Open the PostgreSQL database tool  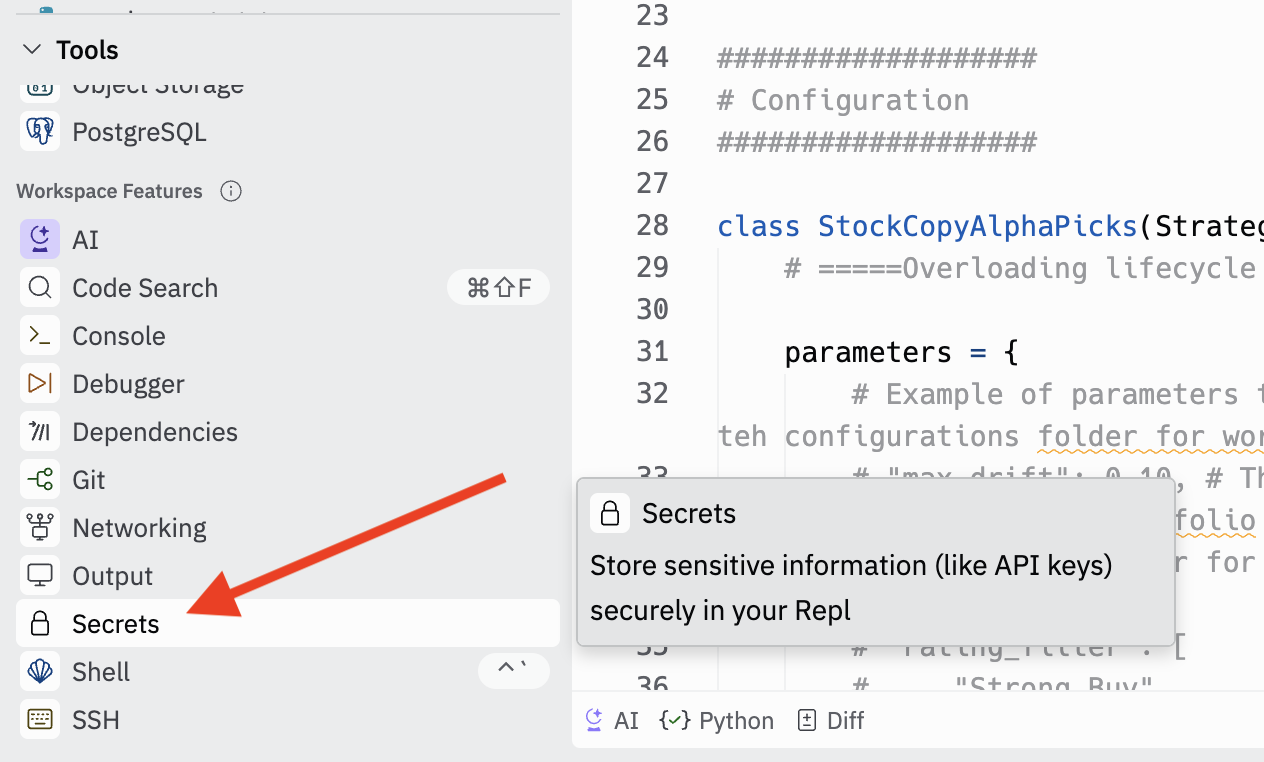pyautogui.click(x=138, y=132)
